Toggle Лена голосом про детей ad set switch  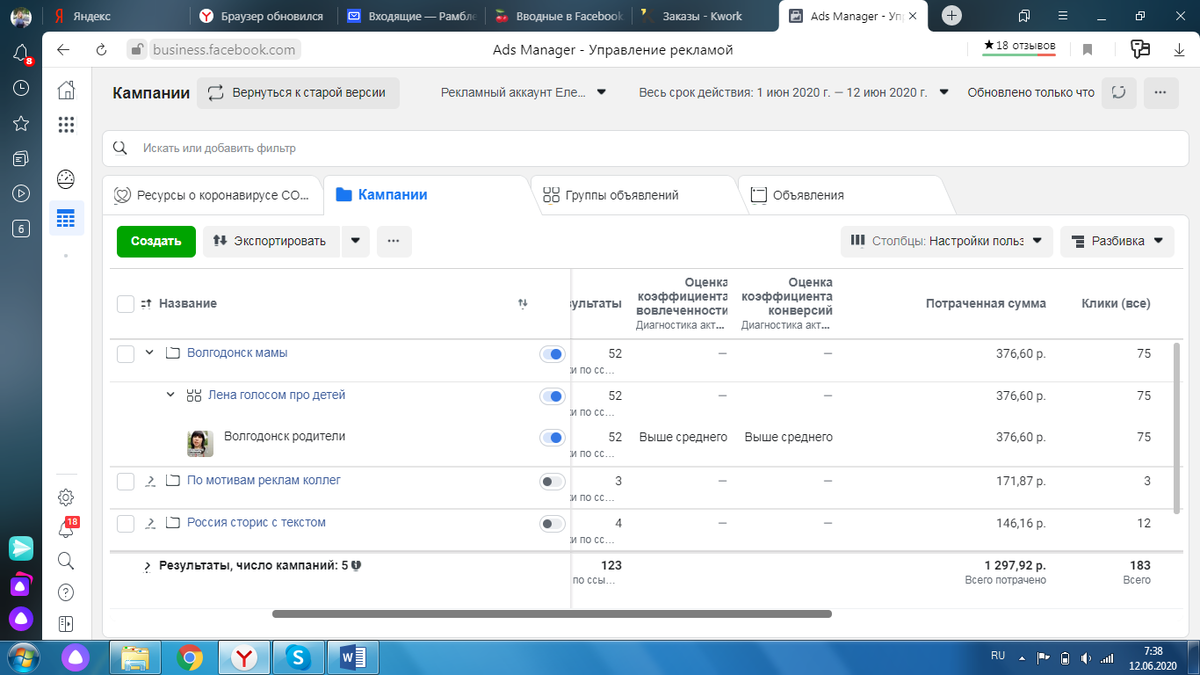[552, 396]
